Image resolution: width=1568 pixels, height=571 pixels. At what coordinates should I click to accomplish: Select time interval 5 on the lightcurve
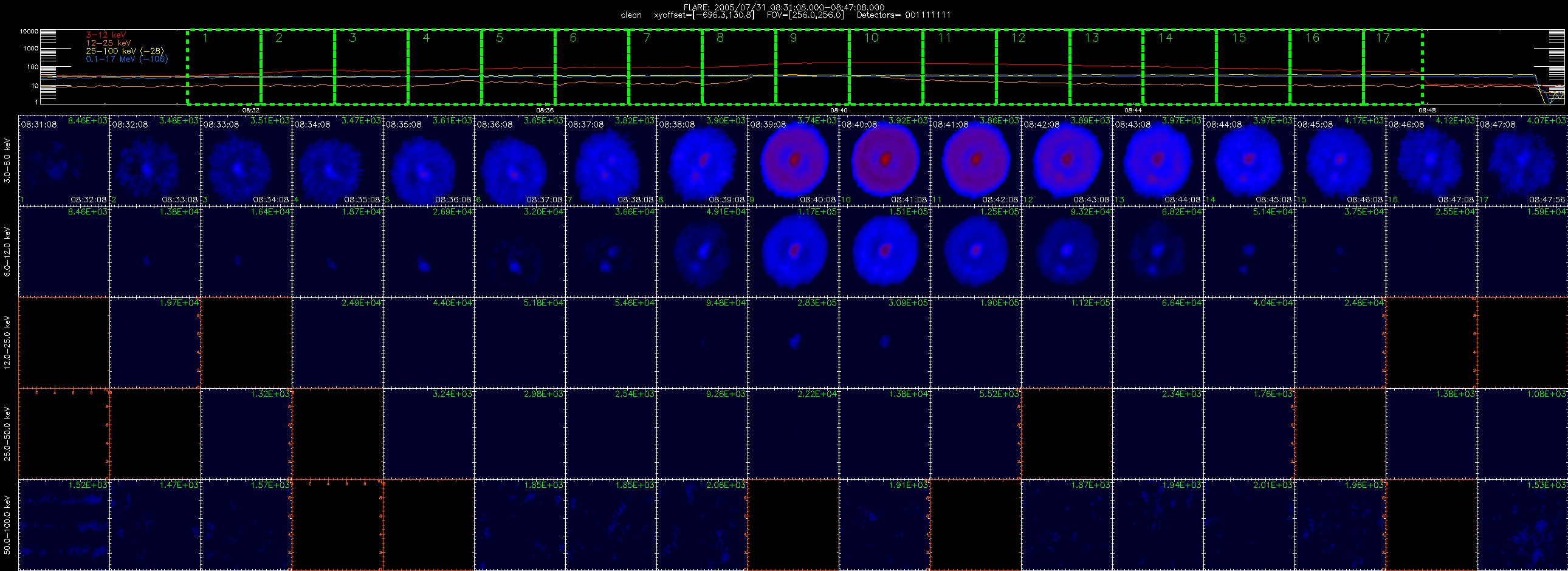click(518, 66)
